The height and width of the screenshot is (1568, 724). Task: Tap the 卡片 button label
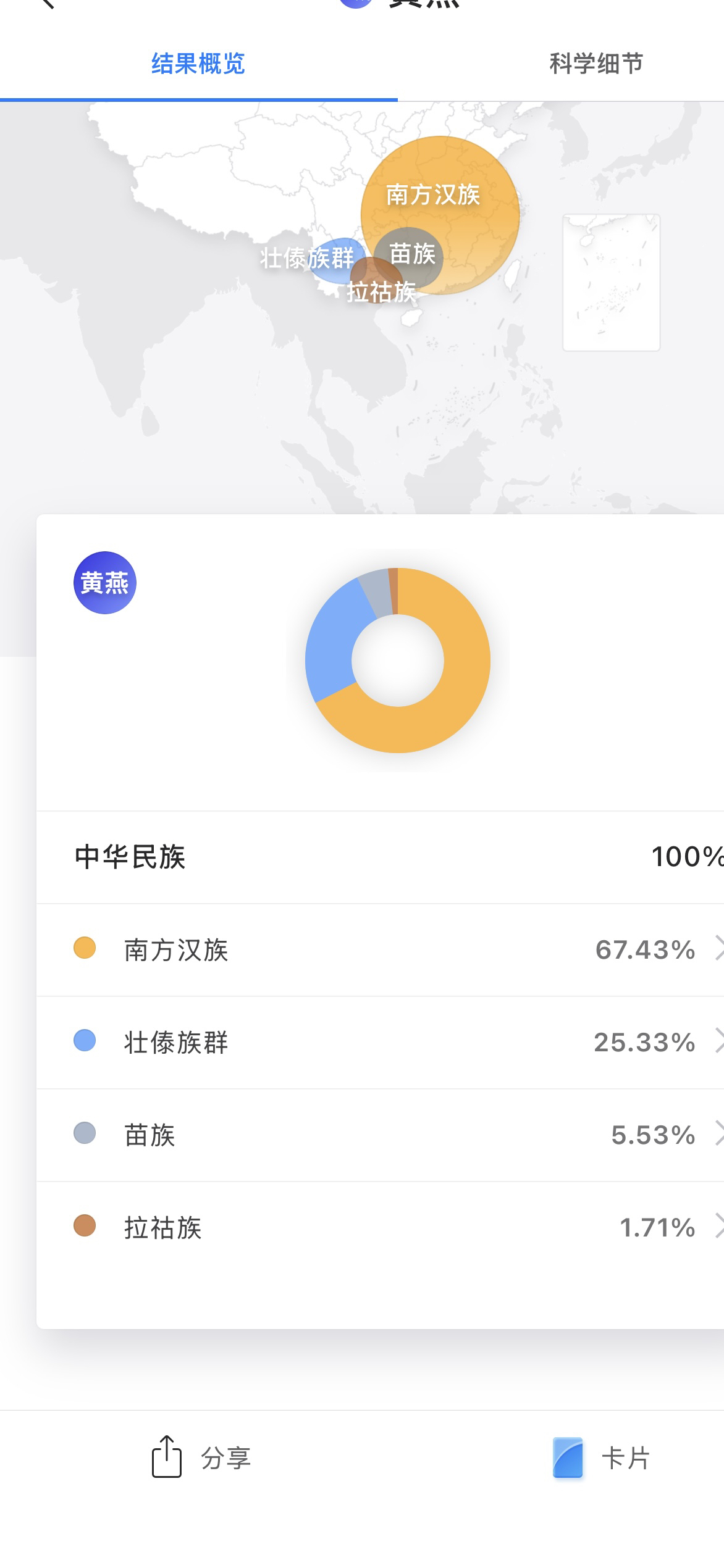(x=625, y=1458)
